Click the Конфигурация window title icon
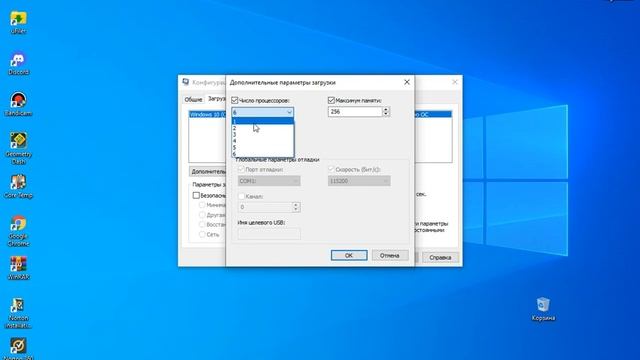 (x=186, y=82)
